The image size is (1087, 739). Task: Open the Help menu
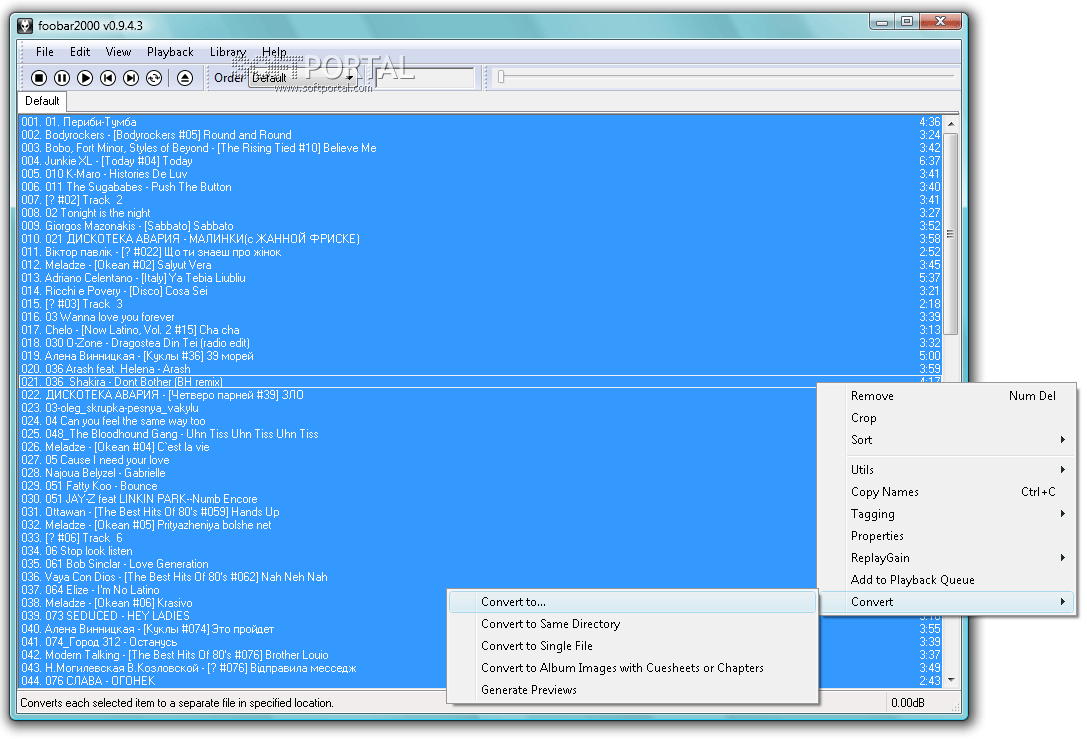[x=274, y=52]
